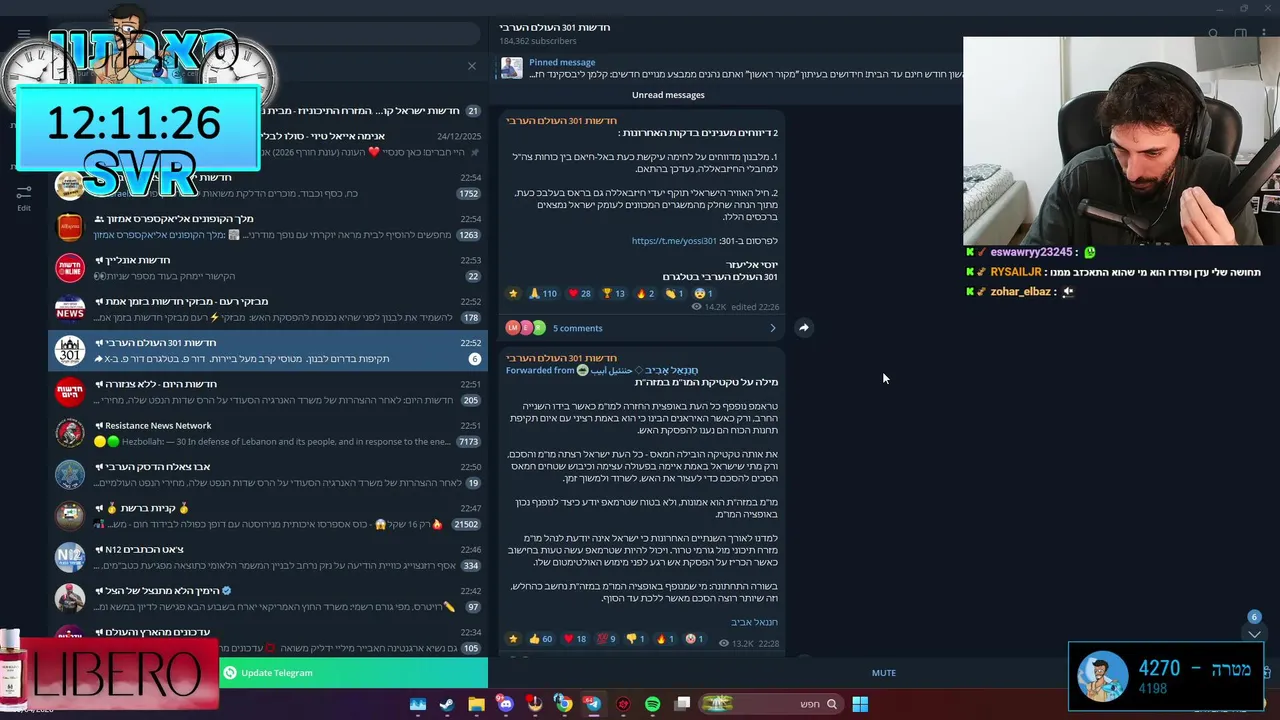Click the trophy reaction with 13
The width and height of the screenshot is (1280, 720).
[613, 294]
